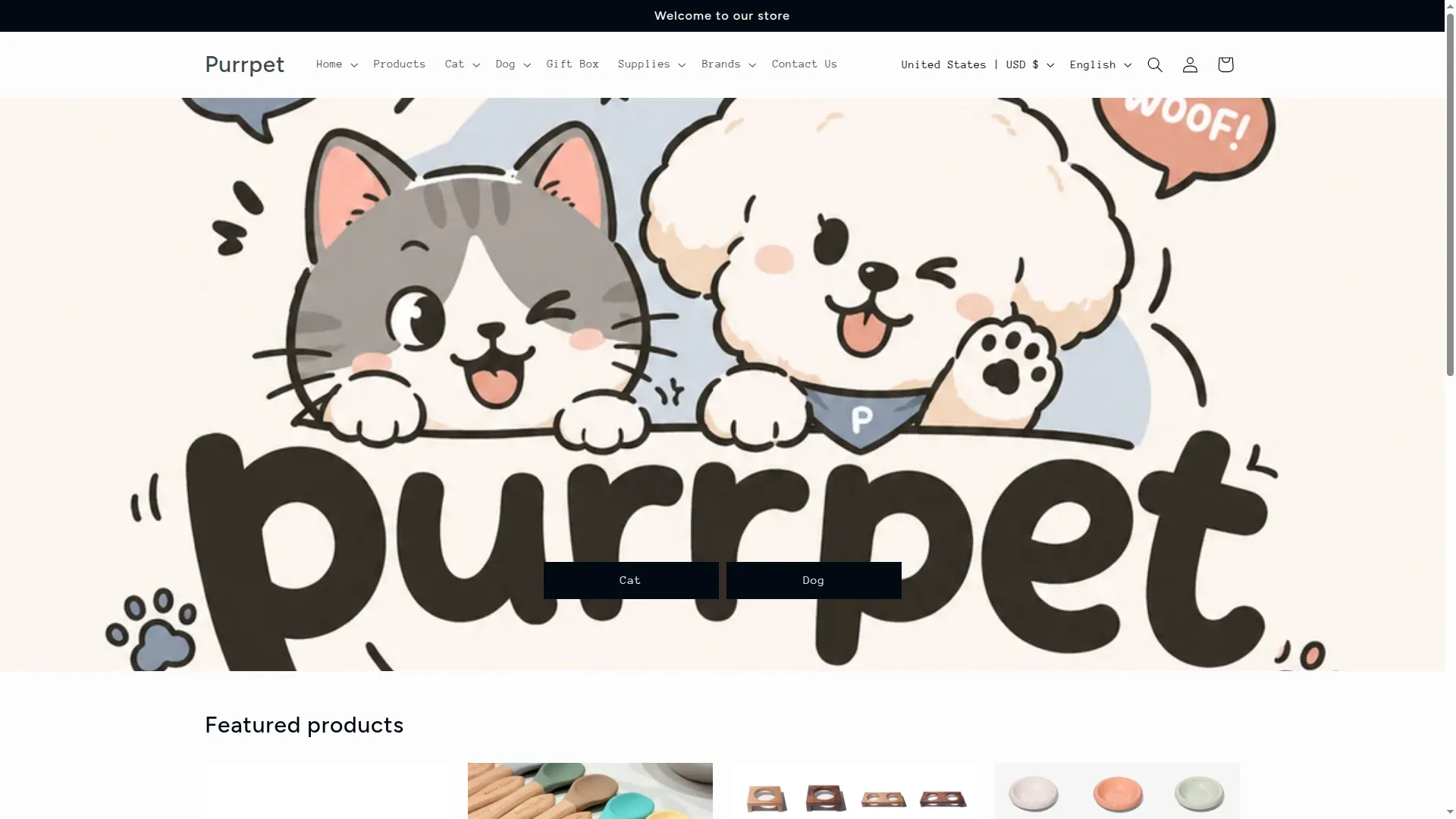Open the account login icon
The image size is (1456, 819).
point(1190,64)
